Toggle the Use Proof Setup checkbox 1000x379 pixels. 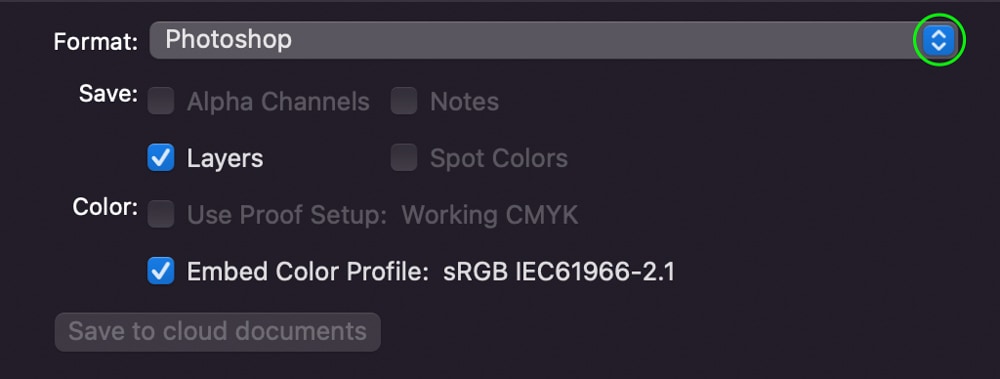tap(161, 214)
